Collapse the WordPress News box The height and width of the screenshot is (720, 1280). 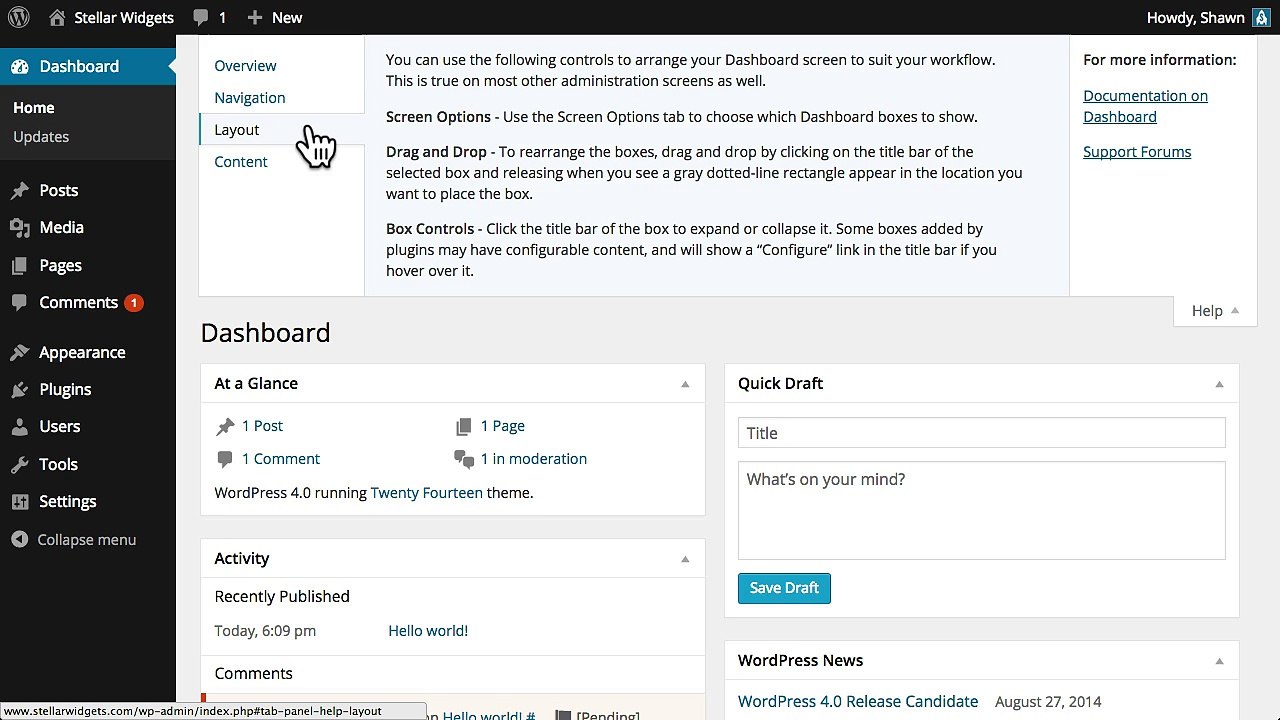click(1219, 661)
